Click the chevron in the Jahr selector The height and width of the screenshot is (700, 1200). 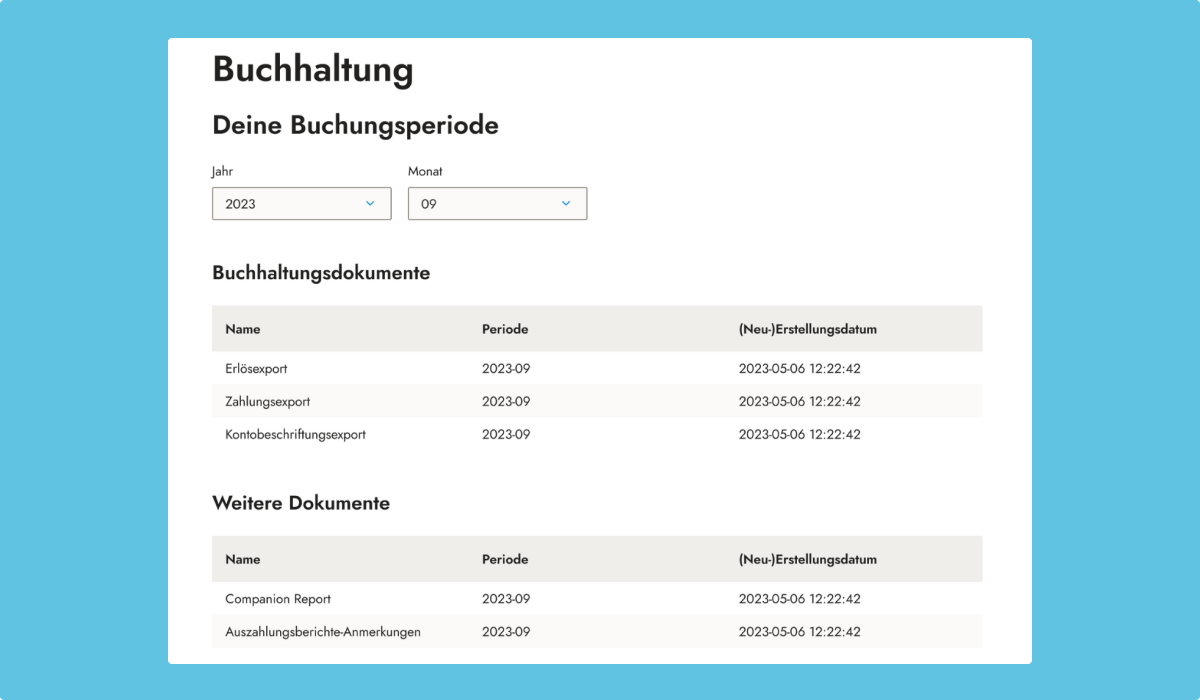coord(370,203)
